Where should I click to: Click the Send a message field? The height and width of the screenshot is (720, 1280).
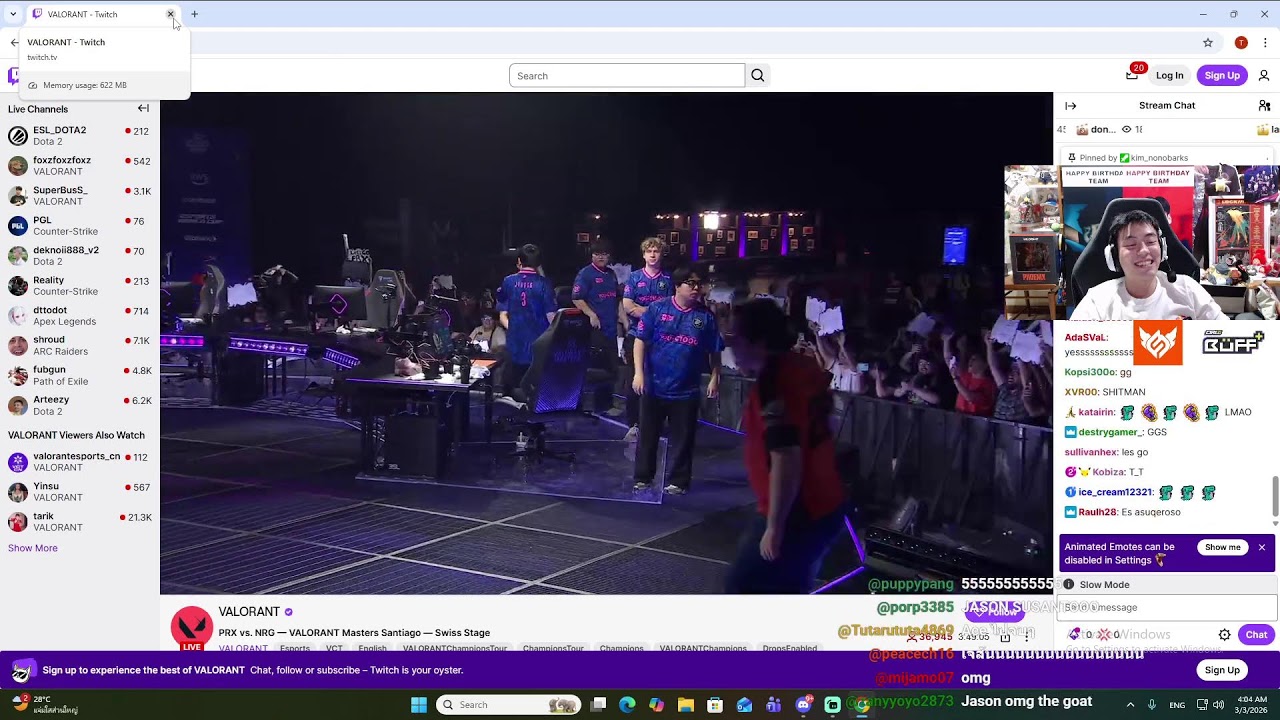click(x=1166, y=607)
